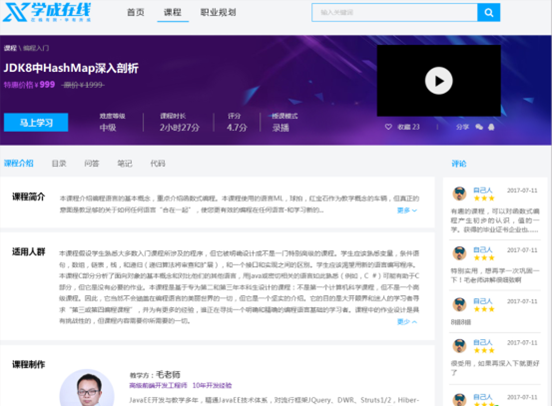Click star rating on the 特别实用 review
Viewport: 552px width, 406px height.
pyautogui.click(x=484, y=258)
